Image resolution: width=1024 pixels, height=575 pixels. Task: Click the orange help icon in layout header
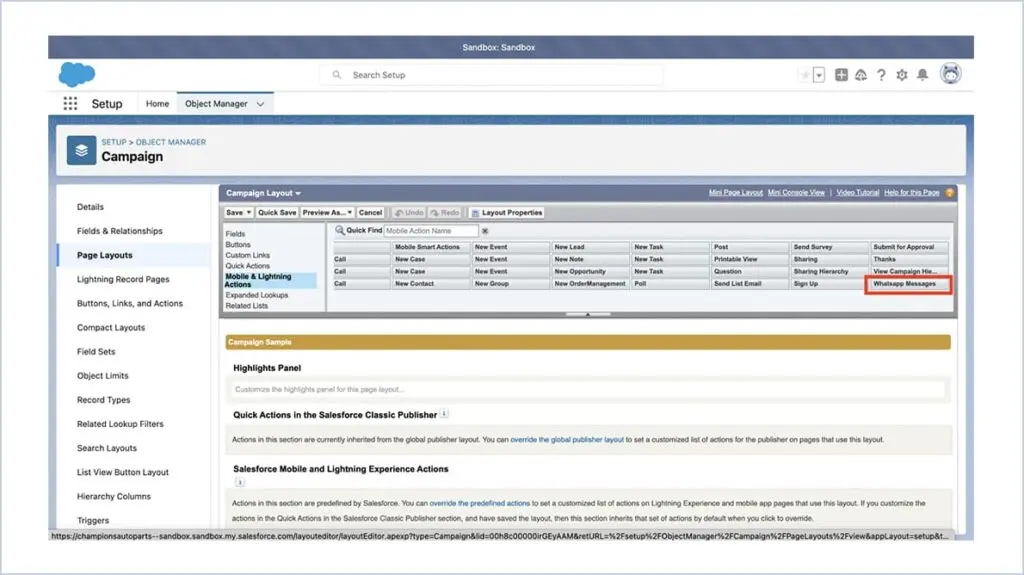click(x=950, y=193)
